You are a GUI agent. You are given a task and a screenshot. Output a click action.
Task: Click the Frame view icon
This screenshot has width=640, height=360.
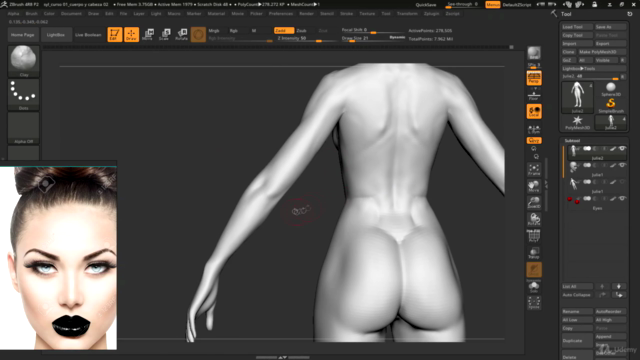click(x=534, y=169)
